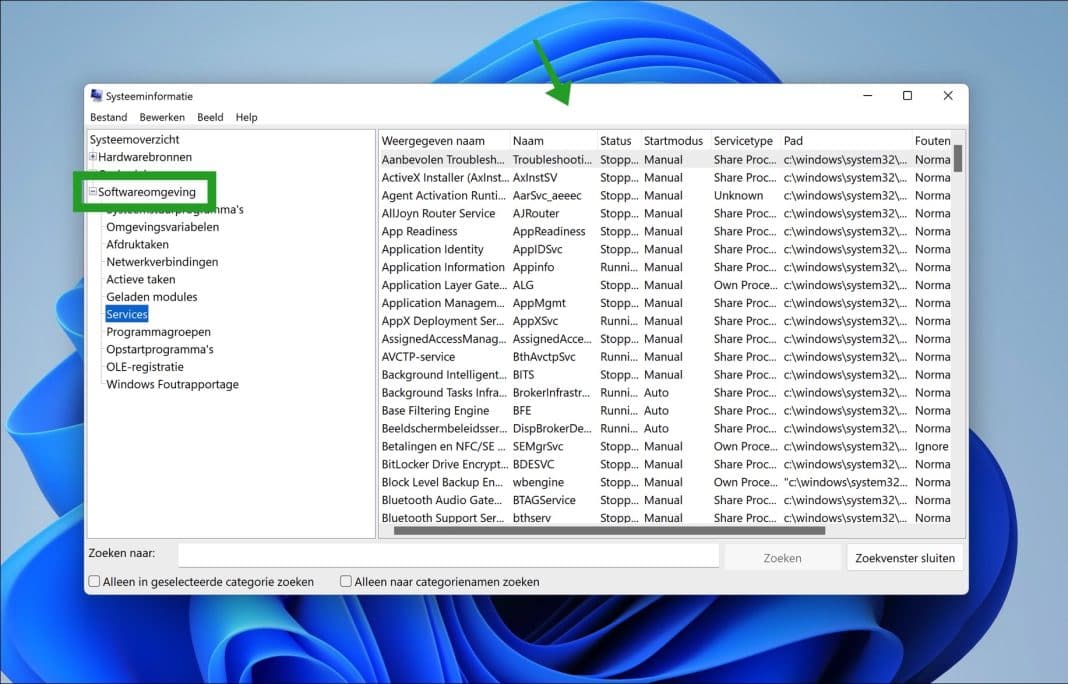Select Geladen modules in the sidebar
This screenshot has height=684, width=1068.
tap(151, 296)
